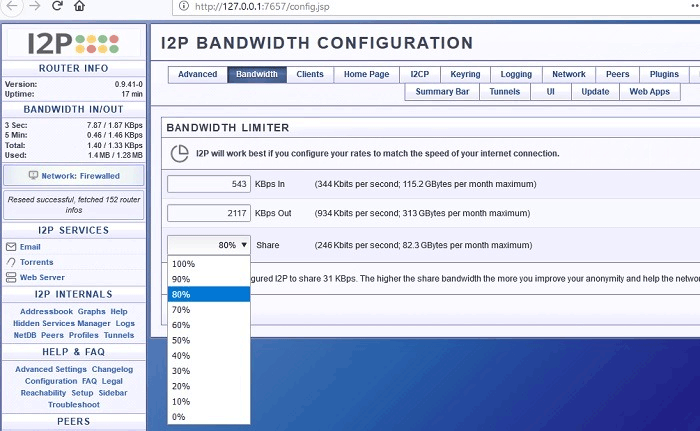Open the Home Page tab

tap(366, 74)
